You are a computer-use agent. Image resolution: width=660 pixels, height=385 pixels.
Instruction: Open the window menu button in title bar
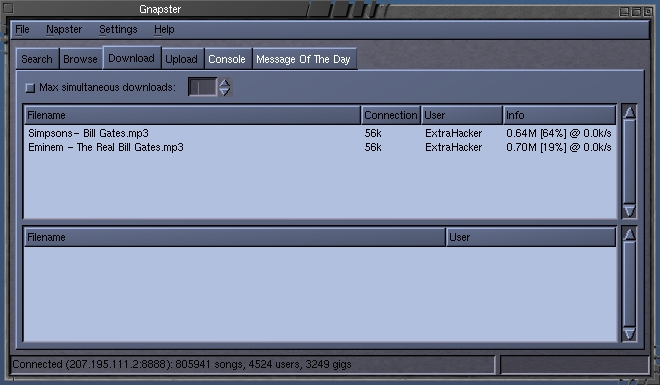point(8,8)
